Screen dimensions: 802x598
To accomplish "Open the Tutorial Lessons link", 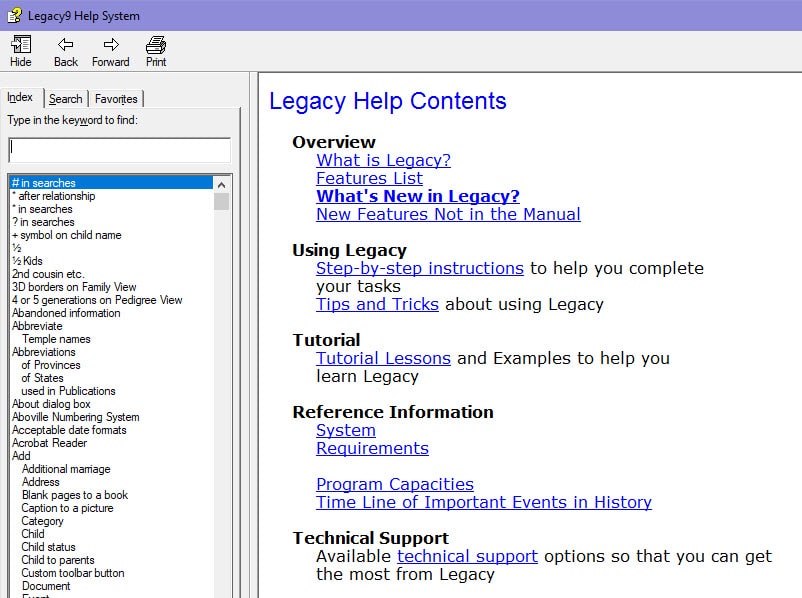I will click(383, 358).
